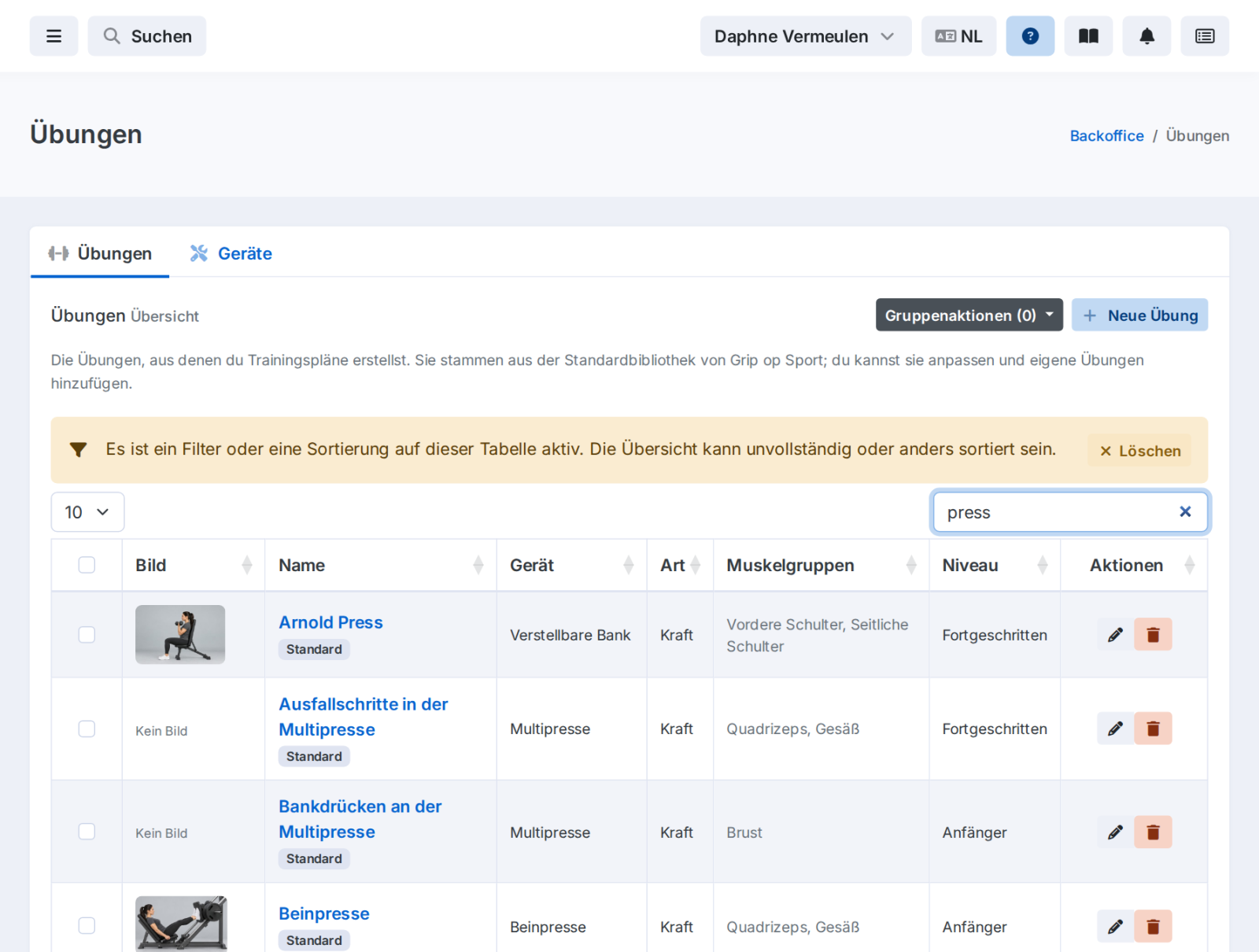Switch to the Geräte tab

click(x=231, y=253)
